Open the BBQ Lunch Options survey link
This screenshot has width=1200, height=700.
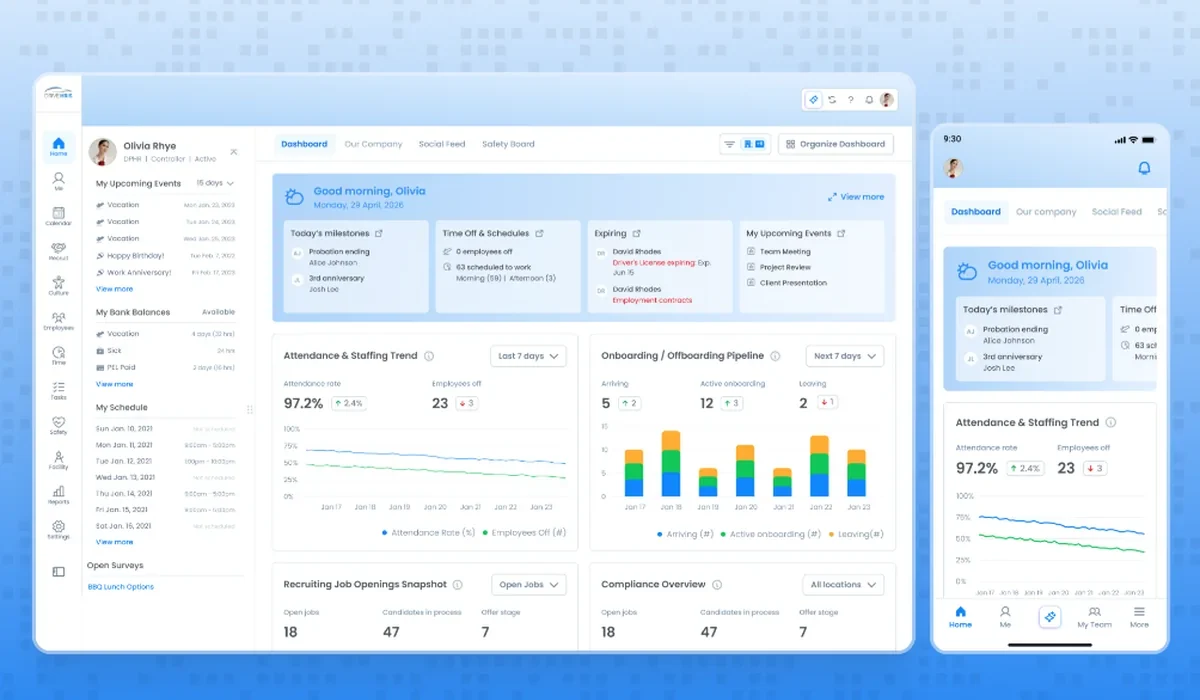pyautogui.click(x=121, y=587)
